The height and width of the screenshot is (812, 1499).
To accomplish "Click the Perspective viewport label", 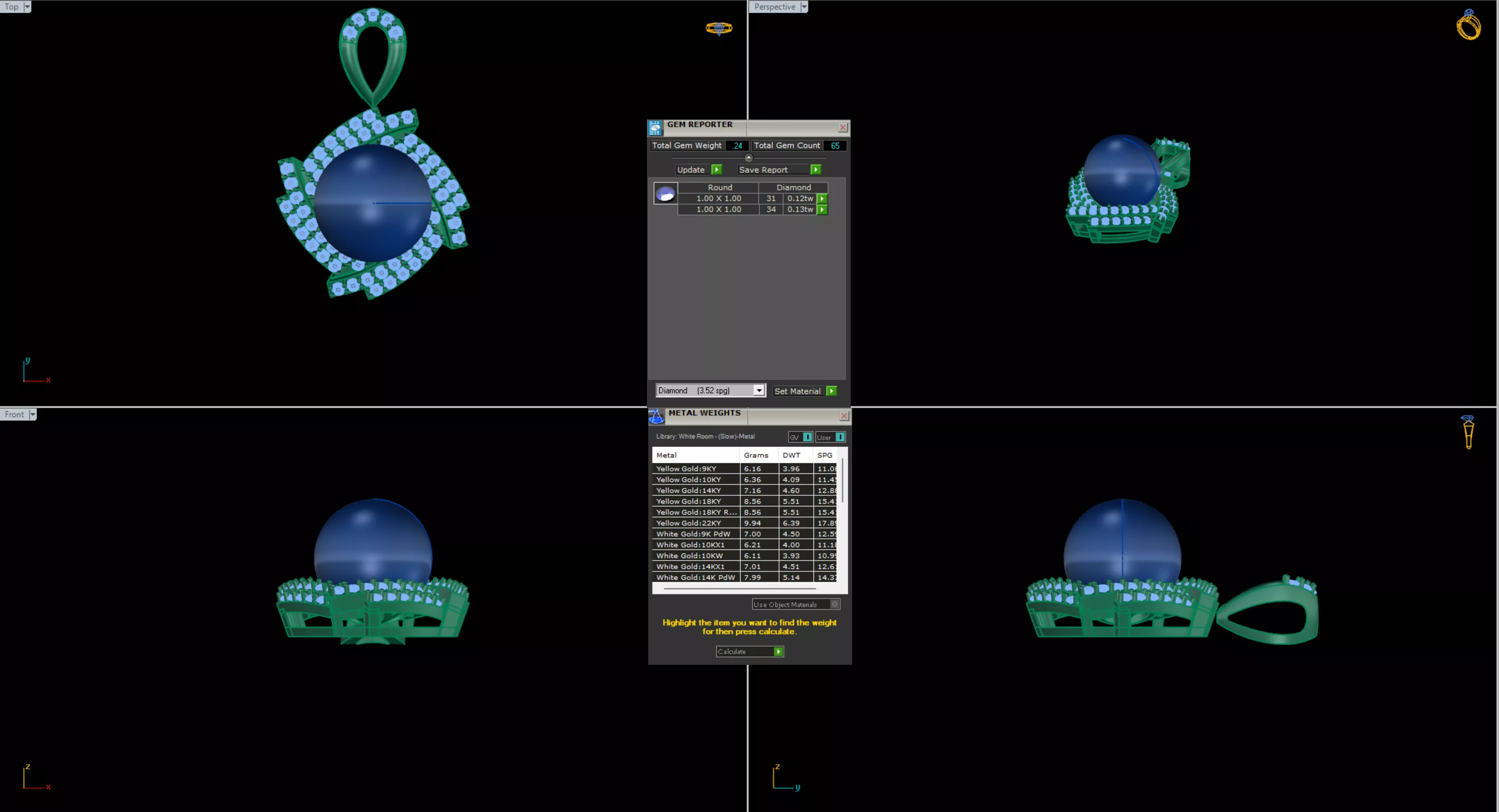I will pyautogui.click(x=775, y=6).
